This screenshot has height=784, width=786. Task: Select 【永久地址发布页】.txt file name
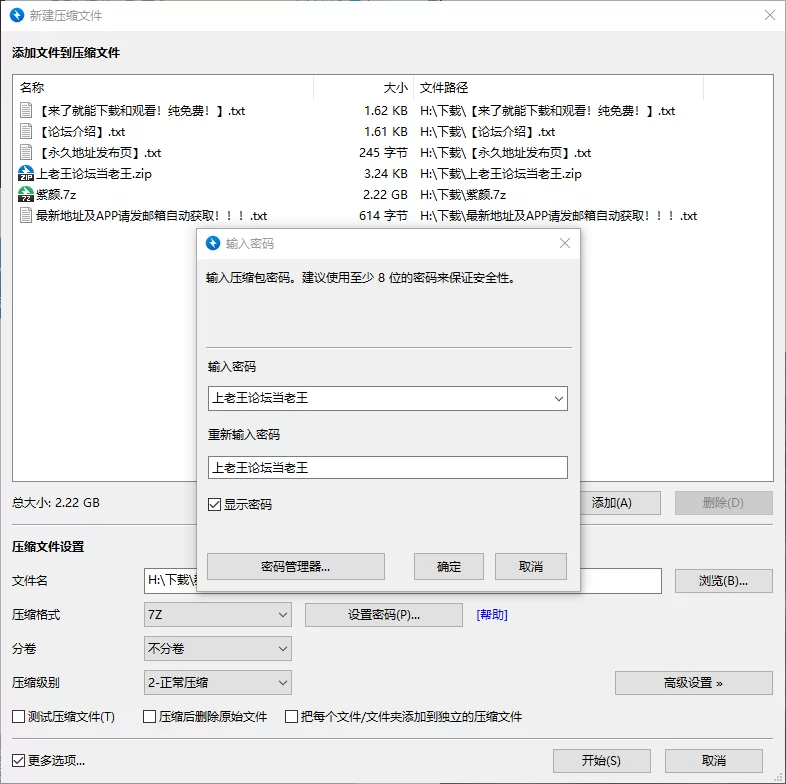pyautogui.click(x=99, y=152)
